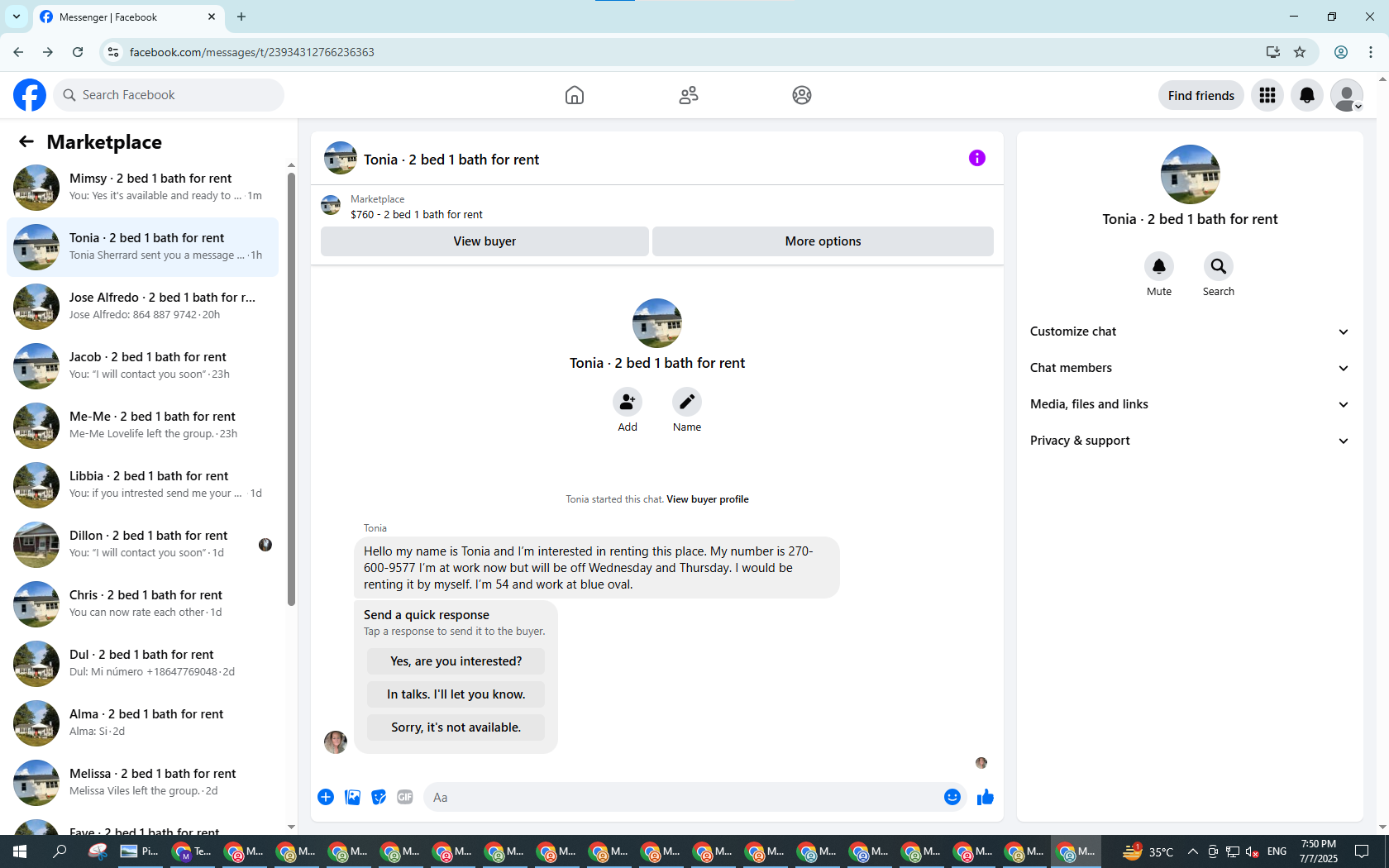
Task: Open Chris's rental conversation
Action: pyautogui.click(x=142, y=604)
